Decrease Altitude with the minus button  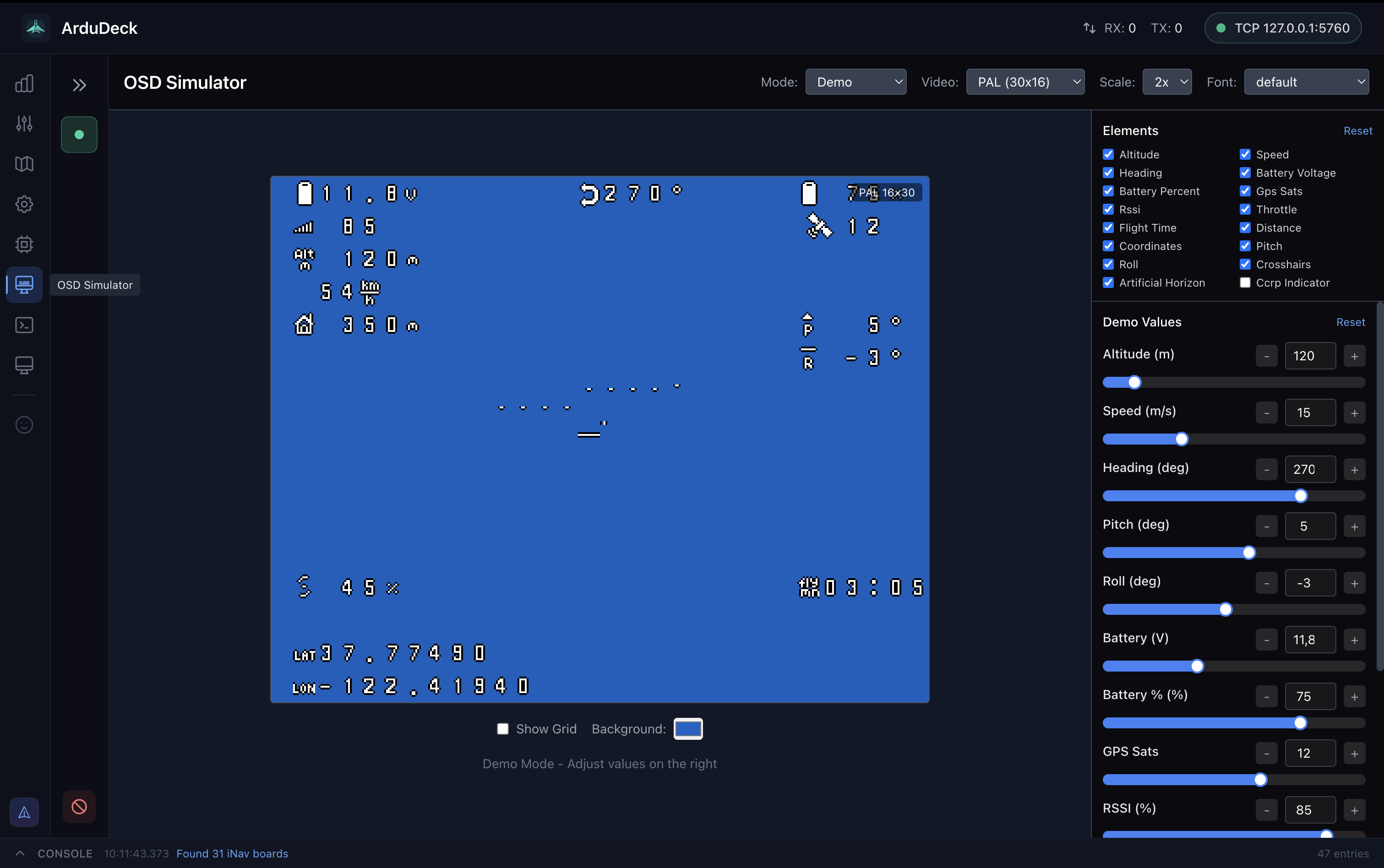coord(1266,356)
